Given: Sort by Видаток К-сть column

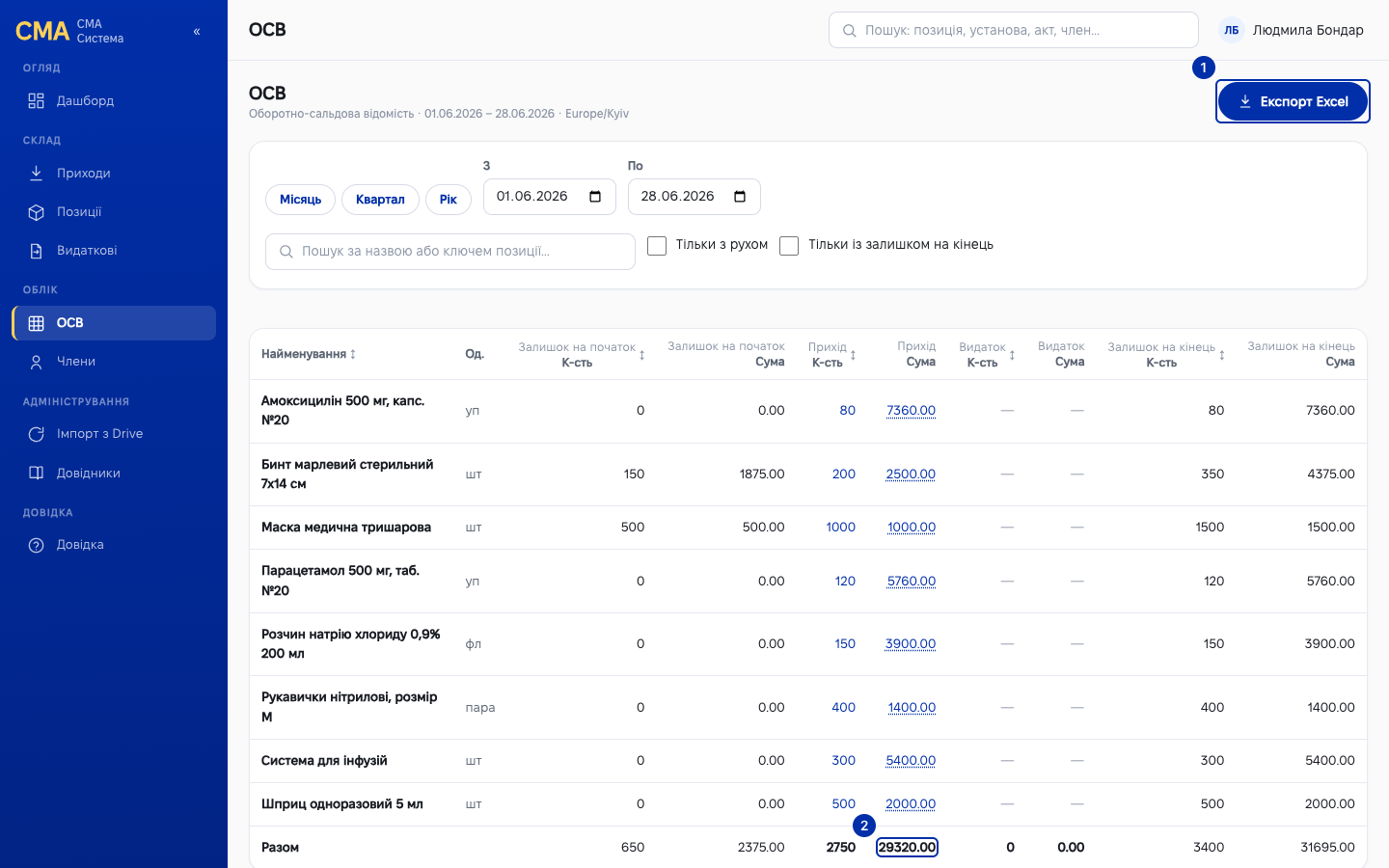Looking at the screenshot, I should coord(988,354).
